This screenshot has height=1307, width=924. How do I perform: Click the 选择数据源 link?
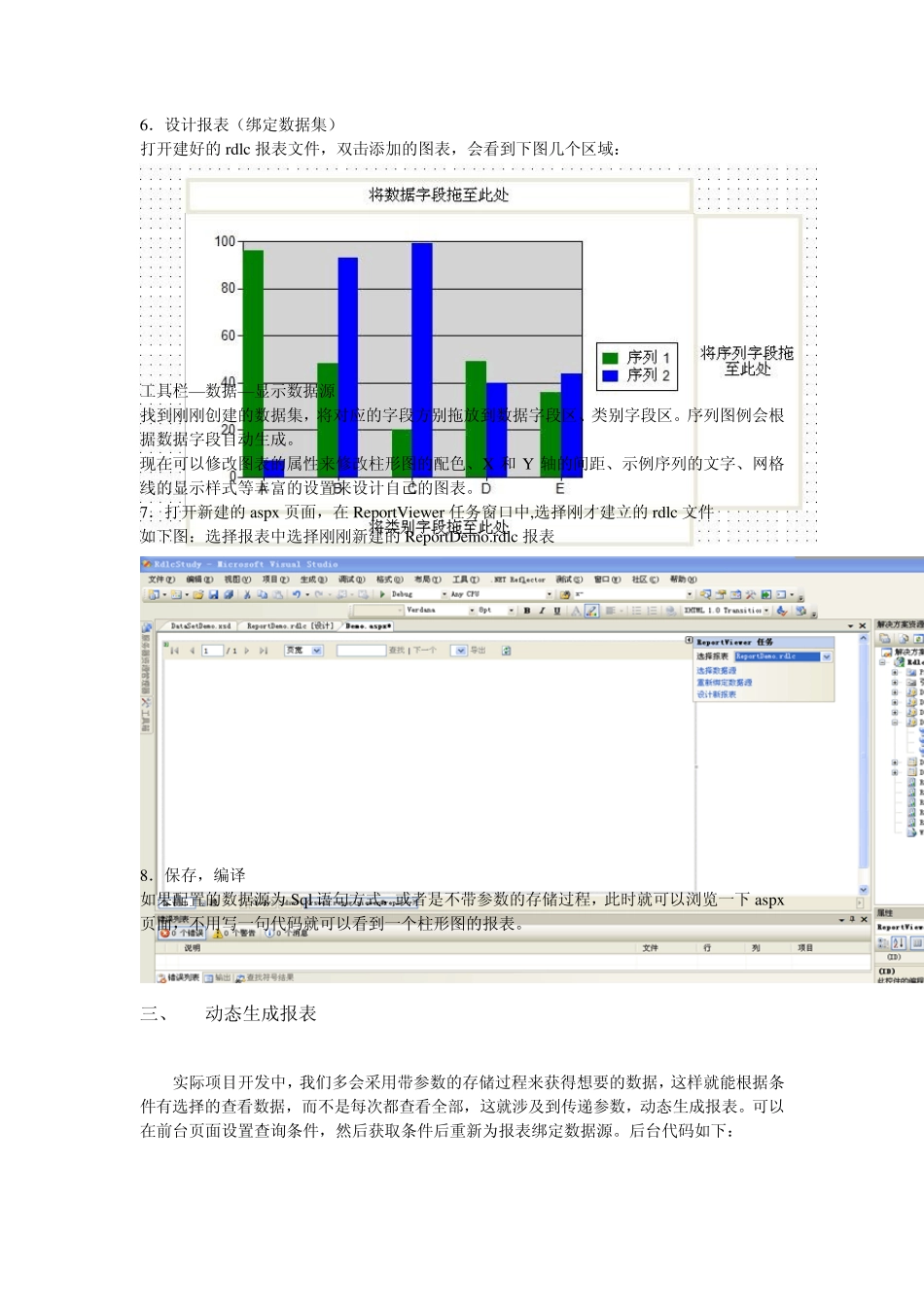(716, 671)
